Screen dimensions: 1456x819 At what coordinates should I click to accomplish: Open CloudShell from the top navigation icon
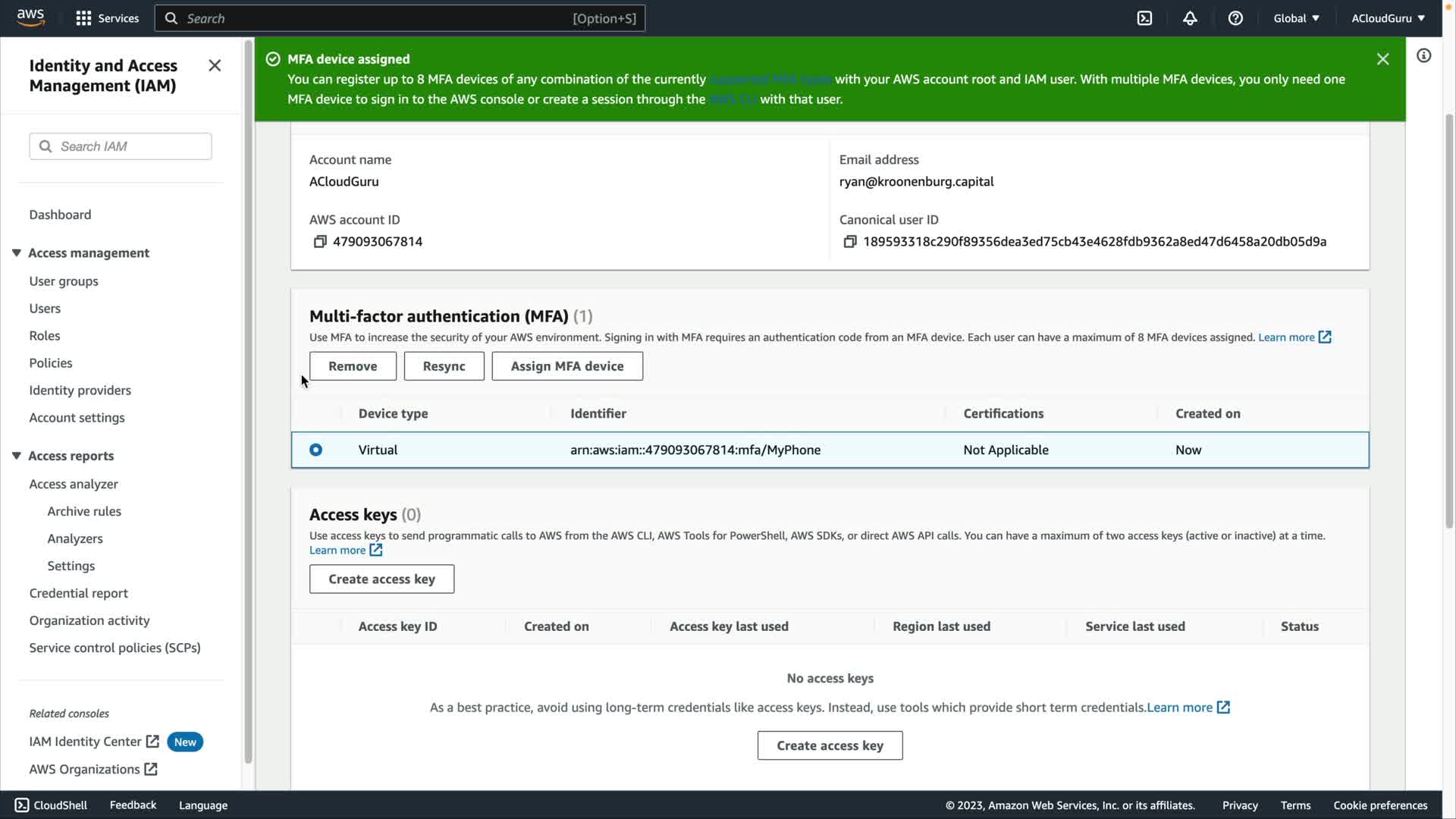(x=1144, y=18)
